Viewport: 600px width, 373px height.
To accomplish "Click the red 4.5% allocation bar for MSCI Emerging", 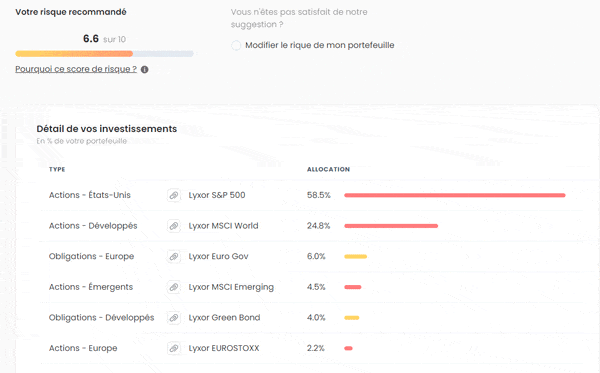I will 352,287.
